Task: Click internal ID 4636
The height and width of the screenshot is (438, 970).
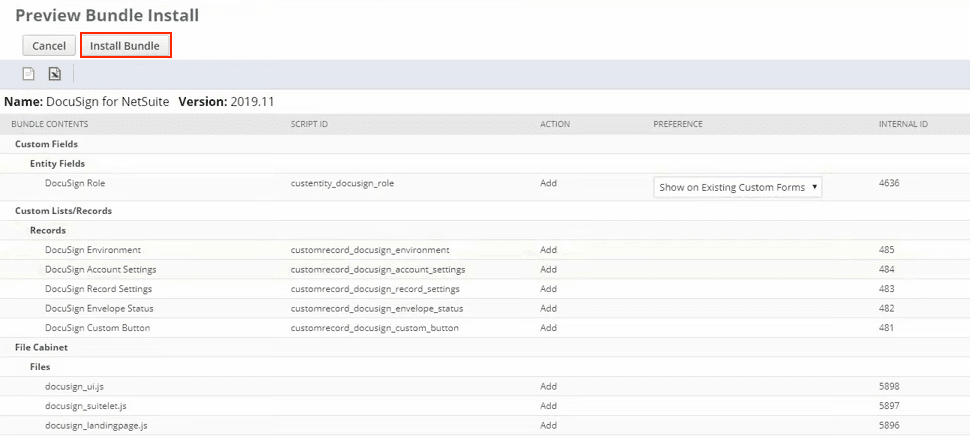Action: [x=890, y=183]
